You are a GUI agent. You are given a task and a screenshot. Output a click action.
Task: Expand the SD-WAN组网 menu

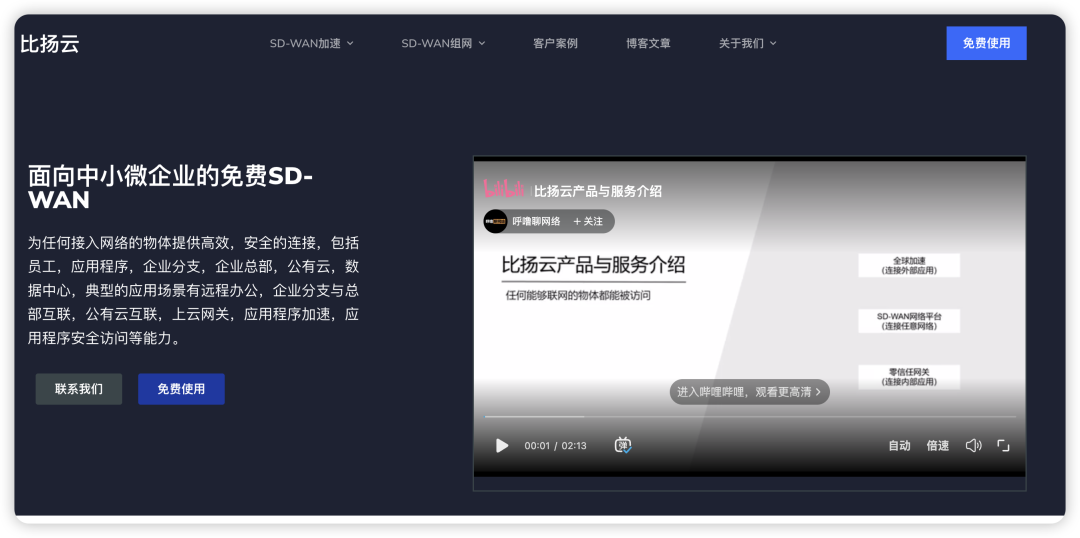coord(444,43)
